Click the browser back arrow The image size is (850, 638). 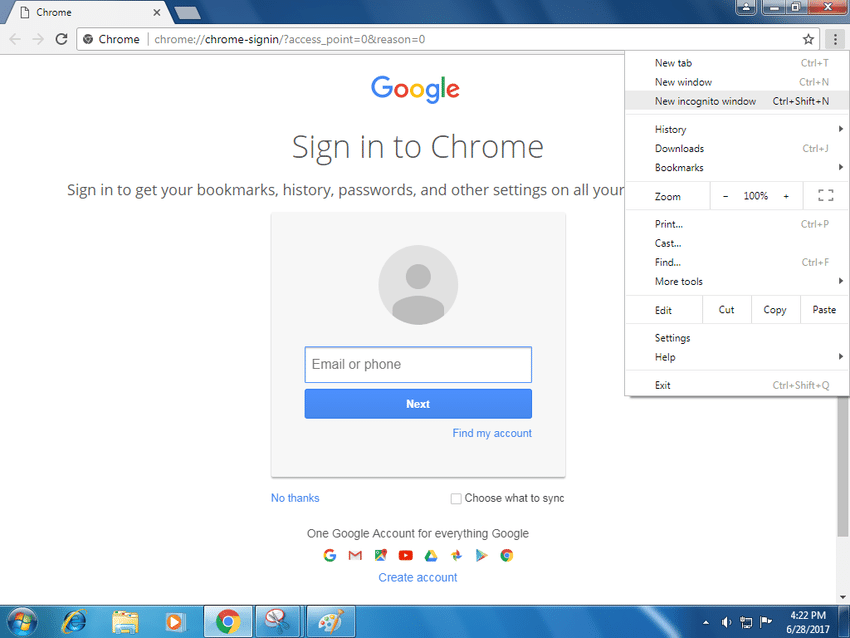15,39
